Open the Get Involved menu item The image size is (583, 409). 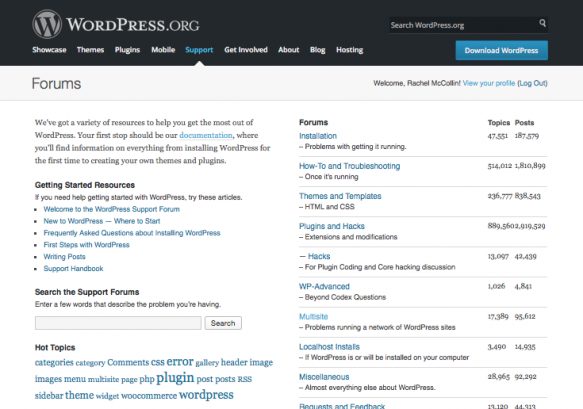coord(246,50)
